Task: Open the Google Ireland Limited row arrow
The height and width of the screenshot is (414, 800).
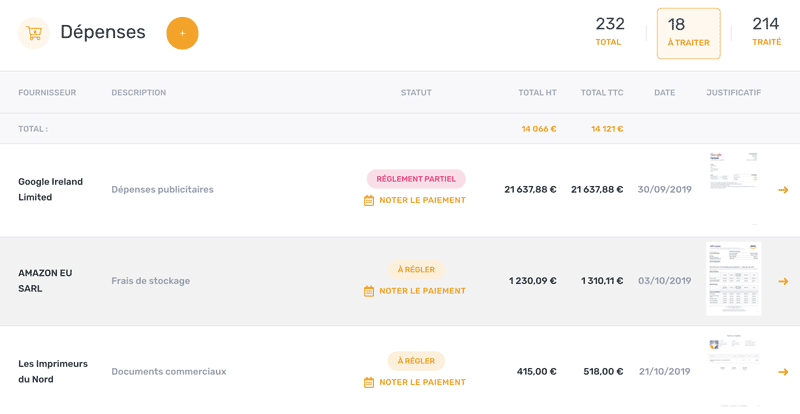Action: click(783, 190)
